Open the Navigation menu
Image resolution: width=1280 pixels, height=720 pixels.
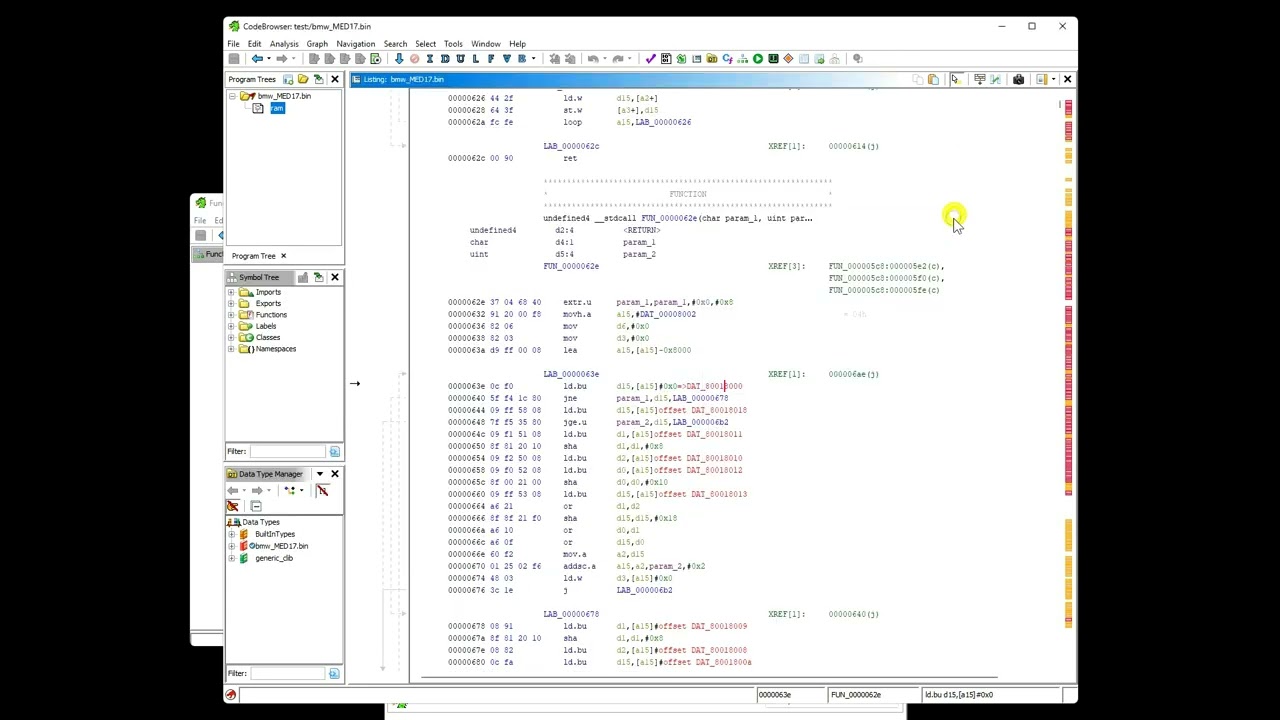click(x=356, y=44)
